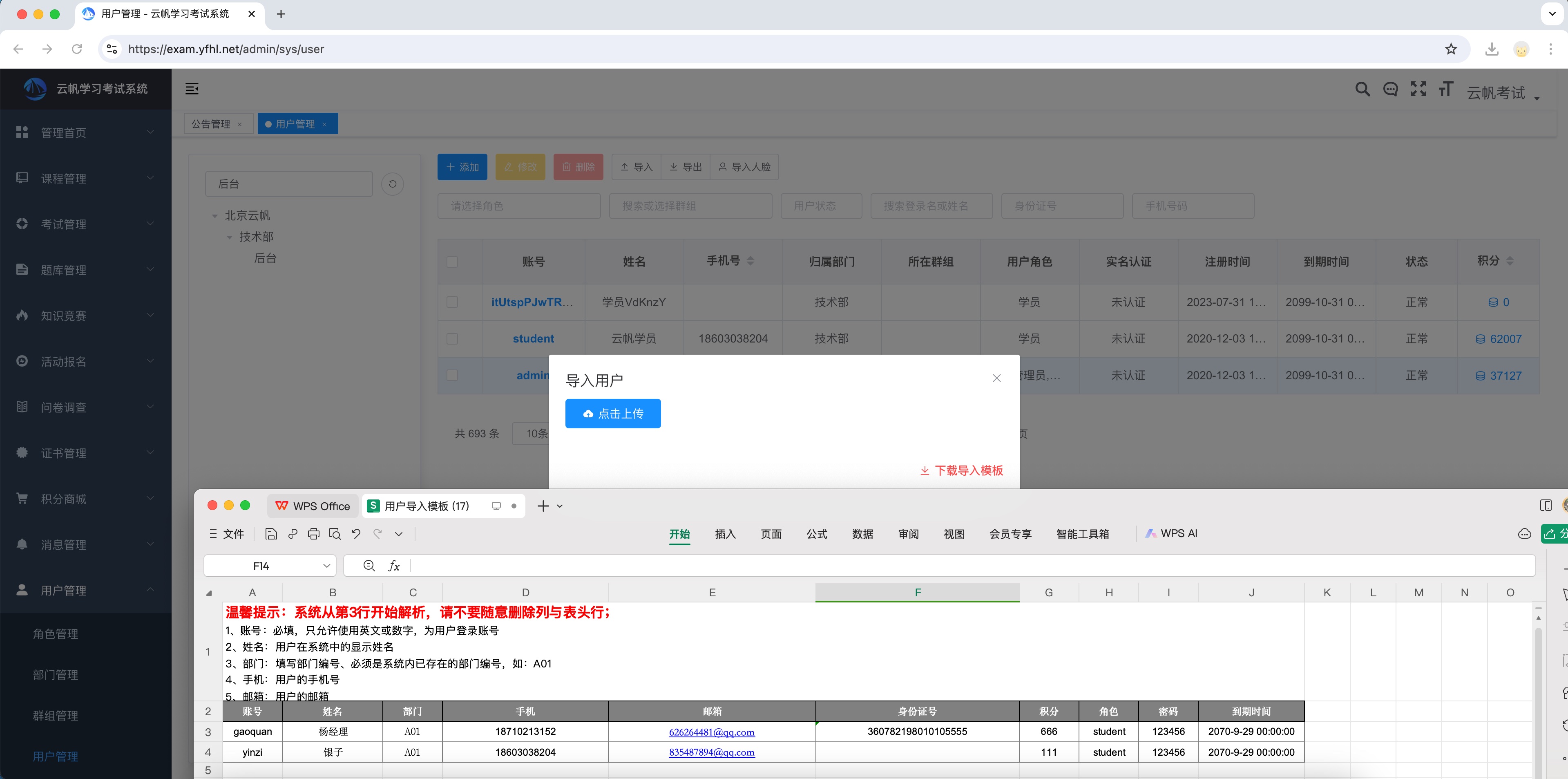This screenshot has height=779, width=1568.
Task: Expand the 管理首页 sidebar menu
Action: pos(85,132)
